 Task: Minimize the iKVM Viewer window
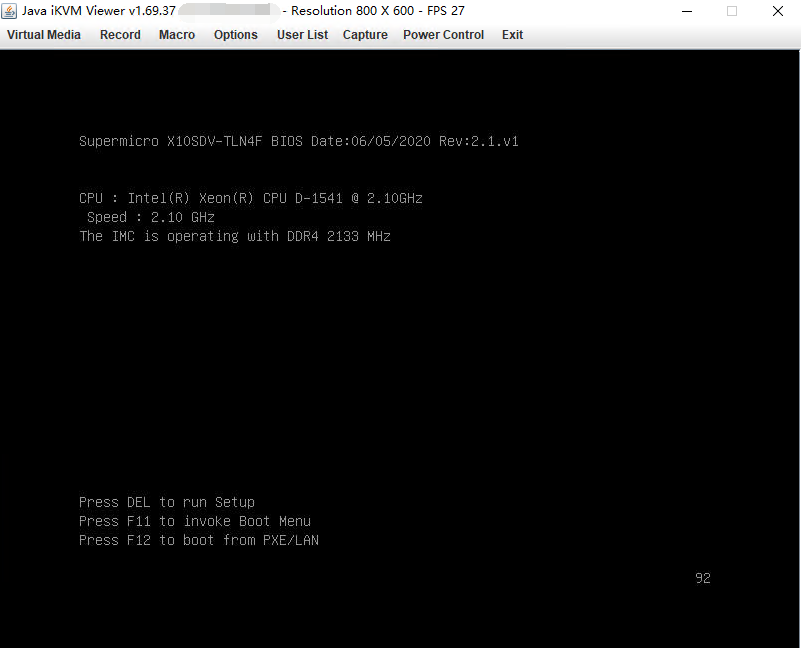[x=687, y=11]
